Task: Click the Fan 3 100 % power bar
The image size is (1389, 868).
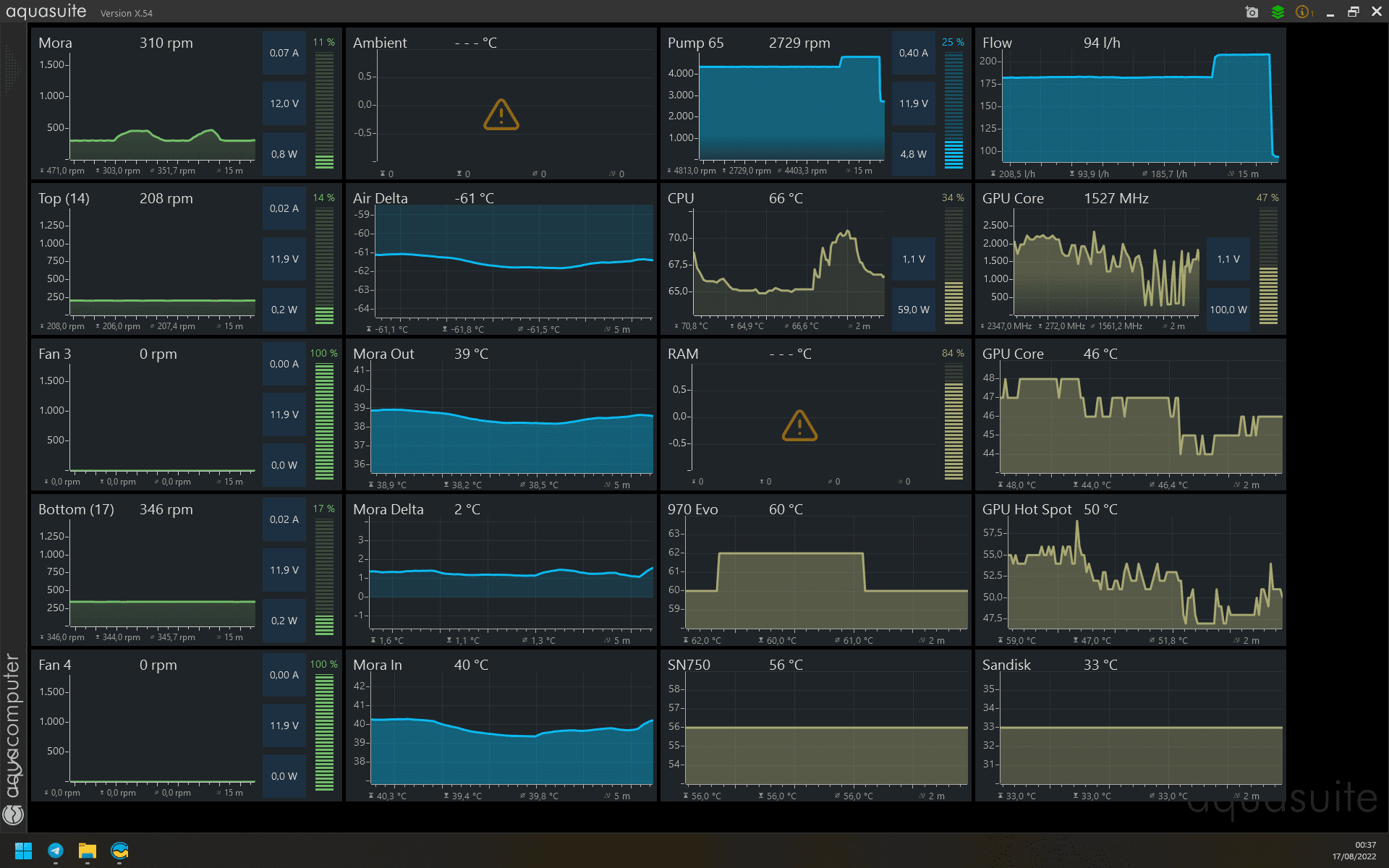Action: (x=324, y=421)
